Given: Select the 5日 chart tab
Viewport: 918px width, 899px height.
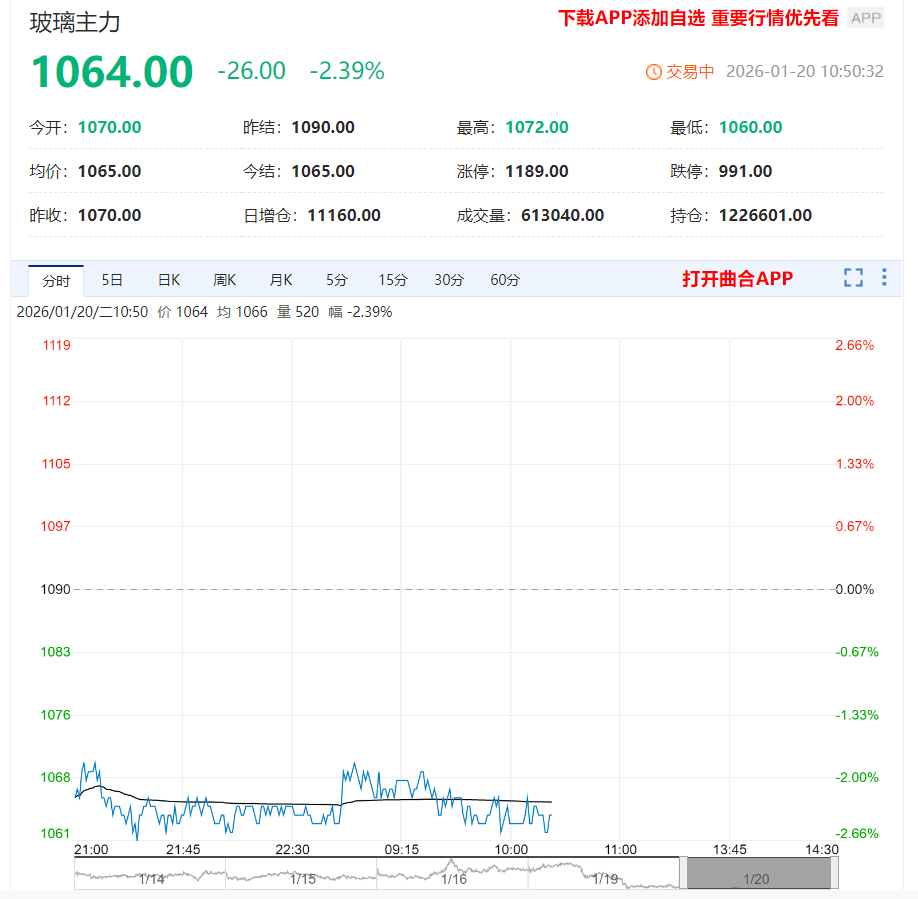Looking at the screenshot, I should click(x=112, y=280).
